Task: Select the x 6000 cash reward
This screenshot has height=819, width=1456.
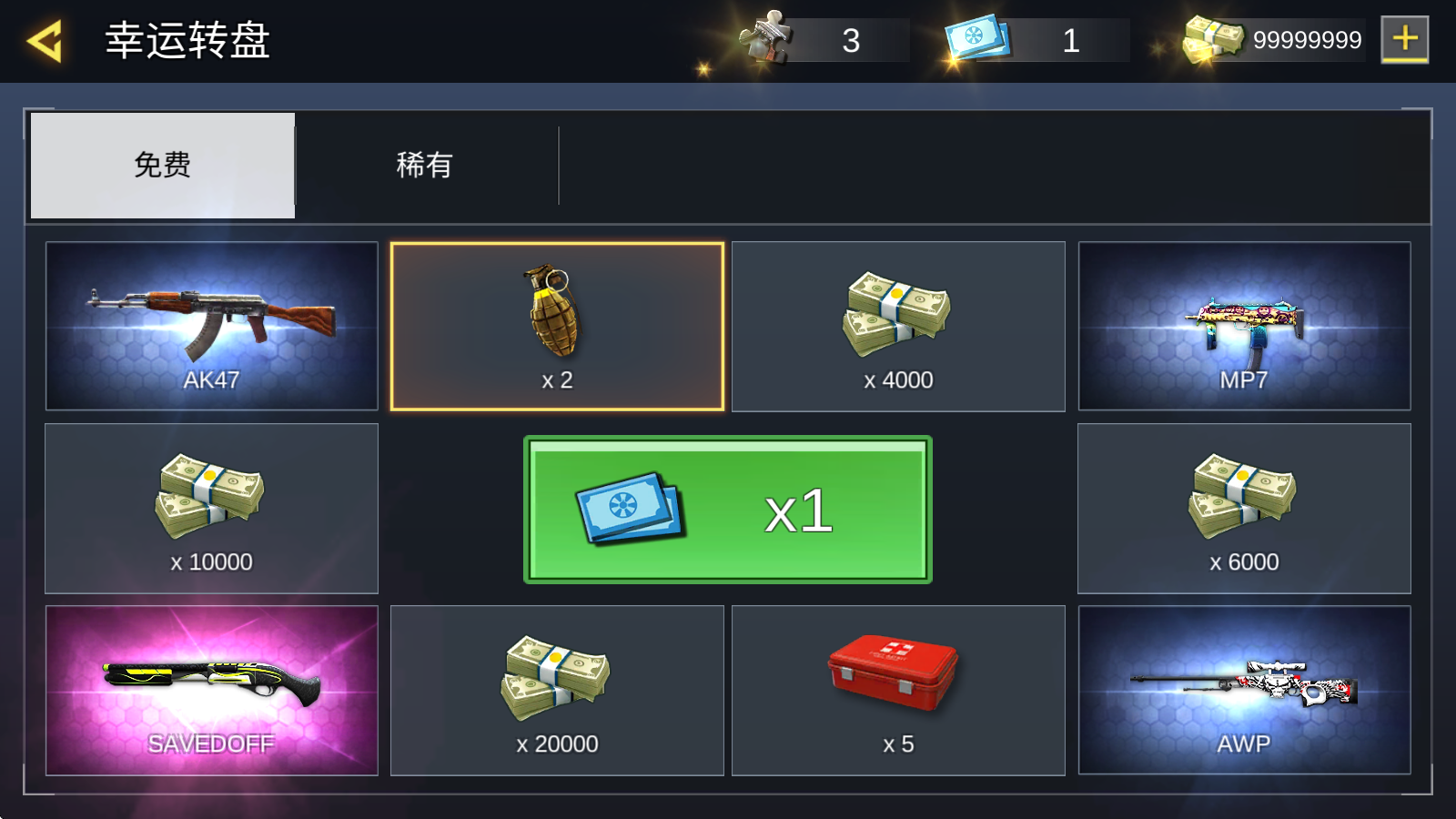Action: pyautogui.click(x=1244, y=509)
